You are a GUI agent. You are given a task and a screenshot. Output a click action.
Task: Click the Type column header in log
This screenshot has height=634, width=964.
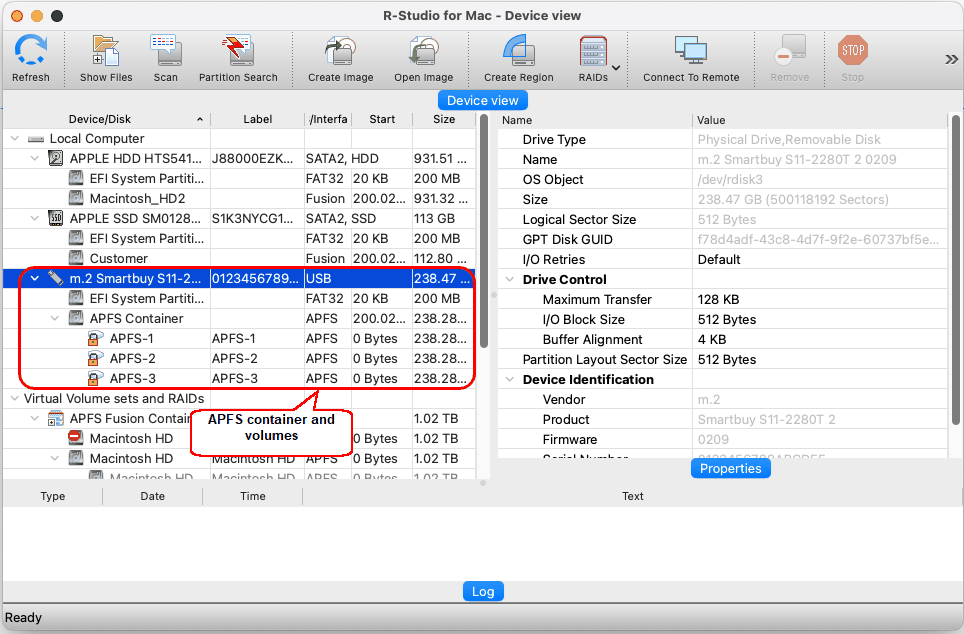pos(53,496)
